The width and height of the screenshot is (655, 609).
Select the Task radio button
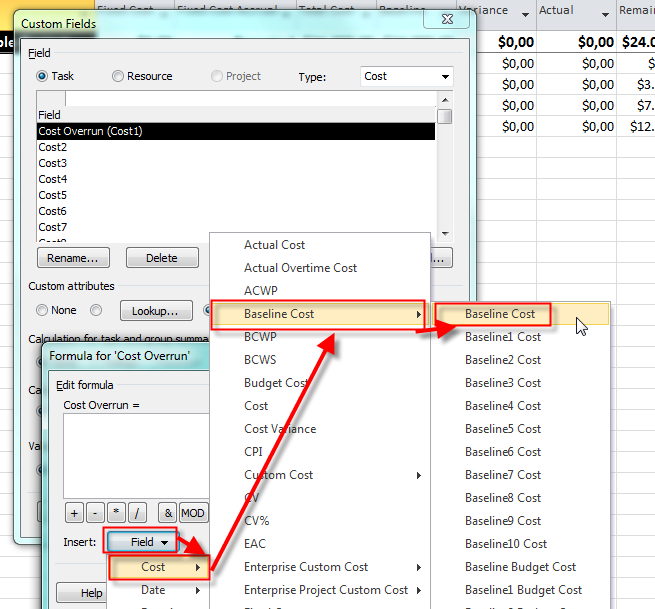click(42, 76)
